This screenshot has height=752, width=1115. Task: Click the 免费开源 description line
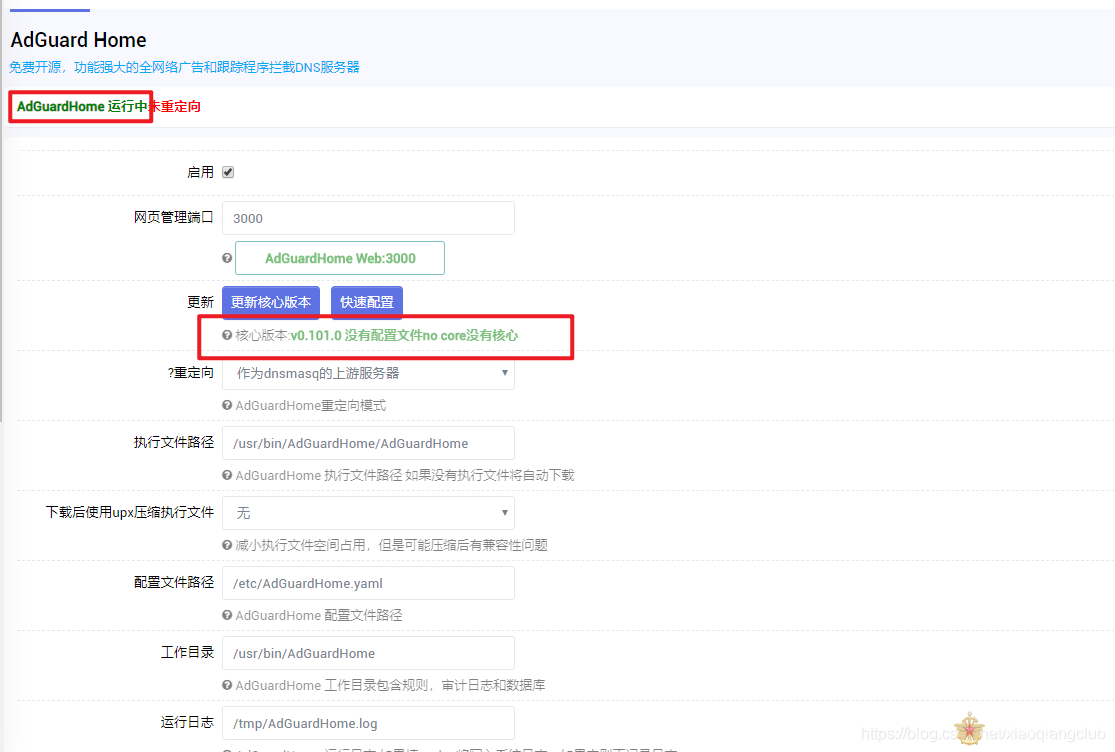point(184,67)
